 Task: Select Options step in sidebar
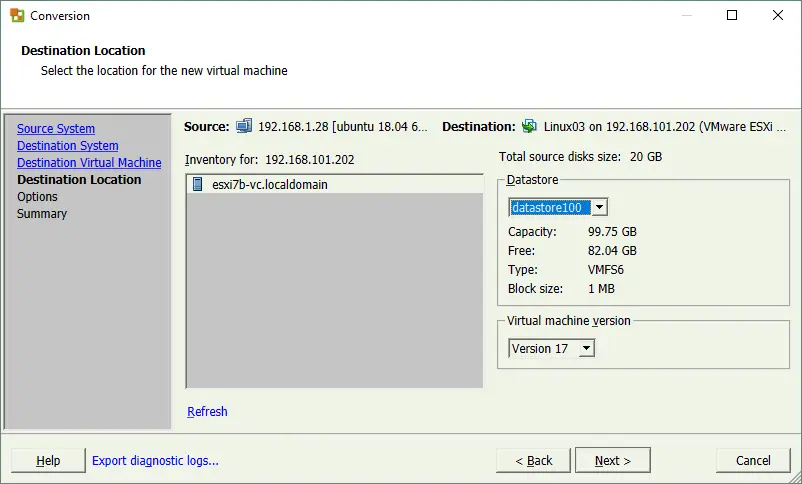pyautogui.click(x=37, y=196)
